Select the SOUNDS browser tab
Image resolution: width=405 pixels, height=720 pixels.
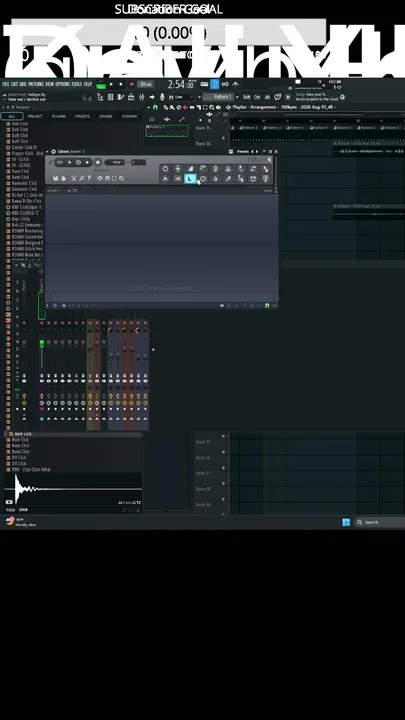pos(106,116)
